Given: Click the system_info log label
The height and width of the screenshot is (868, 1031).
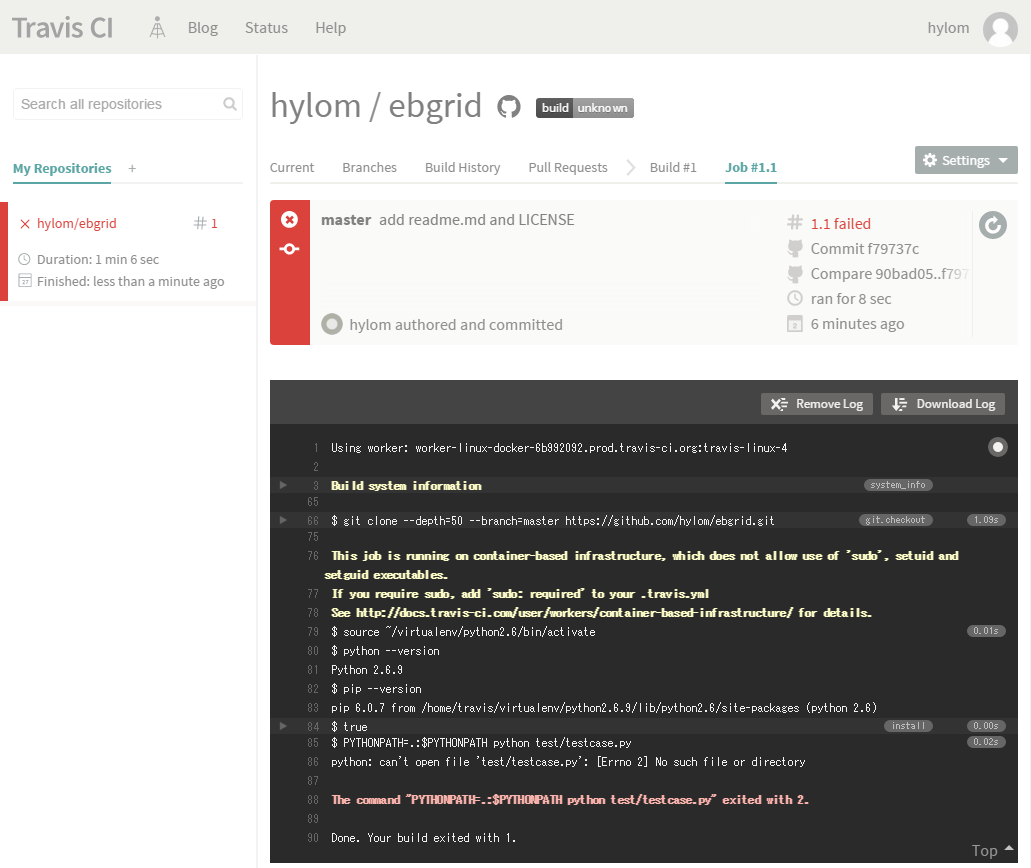Looking at the screenshot, I should tap(898, 485).
